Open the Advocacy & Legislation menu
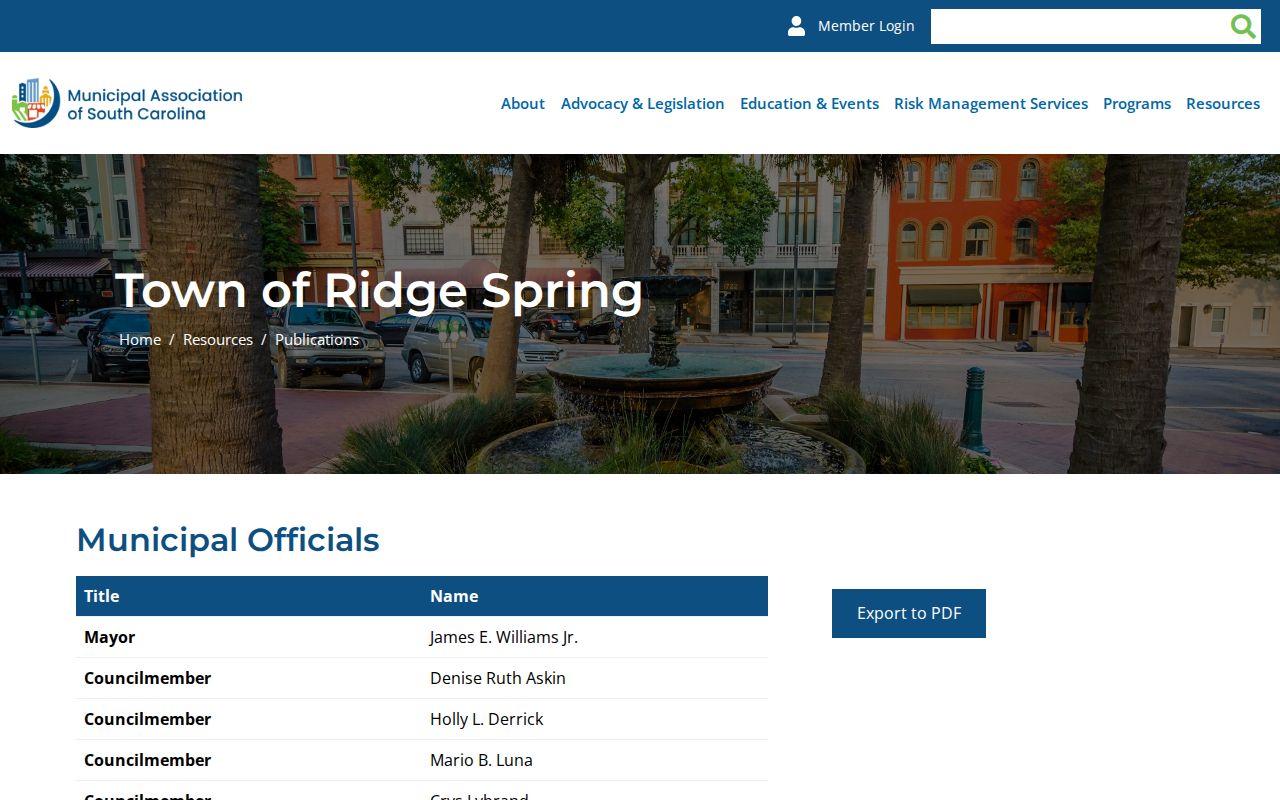The height and width of the screenshot is (800, 1280). tap(642, 103)
